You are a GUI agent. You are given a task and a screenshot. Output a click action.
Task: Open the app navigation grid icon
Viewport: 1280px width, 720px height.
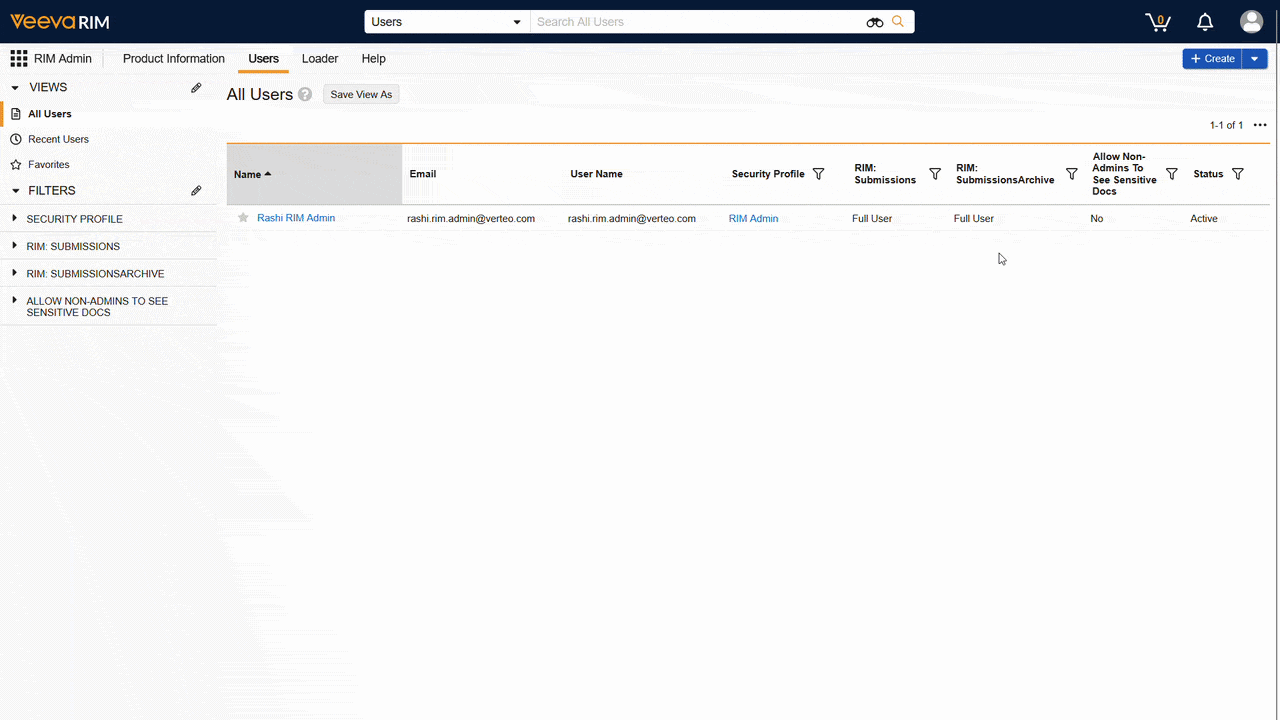(18, 58)
